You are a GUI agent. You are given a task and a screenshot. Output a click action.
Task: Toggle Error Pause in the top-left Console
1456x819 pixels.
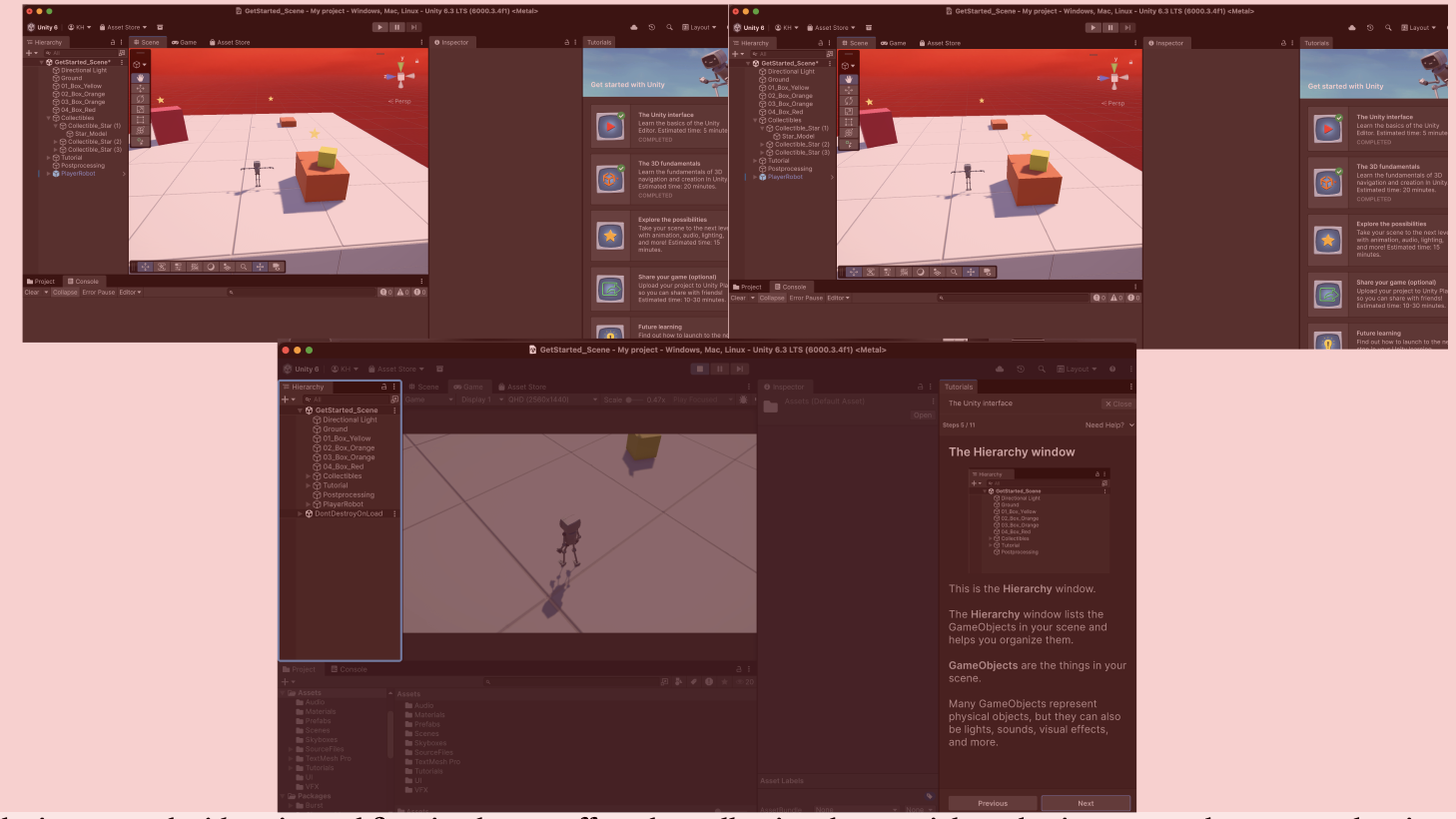click(98, 293)
